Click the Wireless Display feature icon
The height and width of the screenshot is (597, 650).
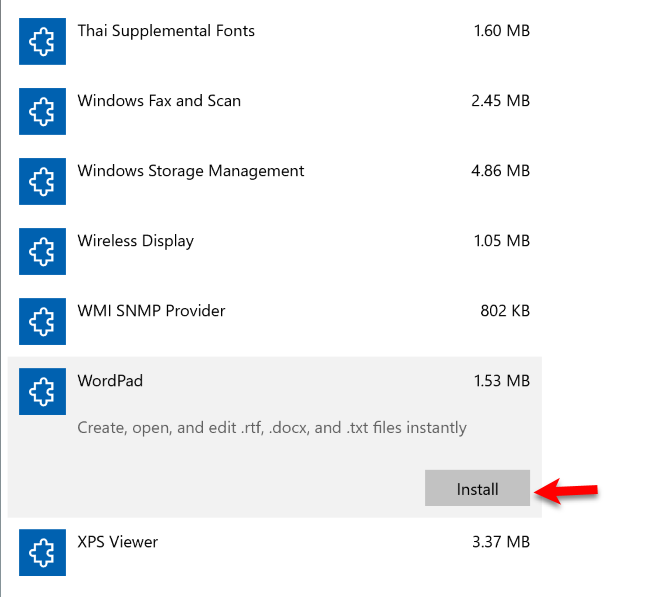click(x=42, y=251)
